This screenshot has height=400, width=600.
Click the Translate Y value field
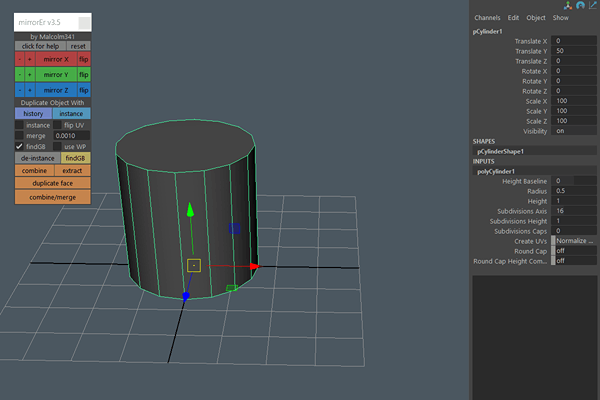coord(575,51)
